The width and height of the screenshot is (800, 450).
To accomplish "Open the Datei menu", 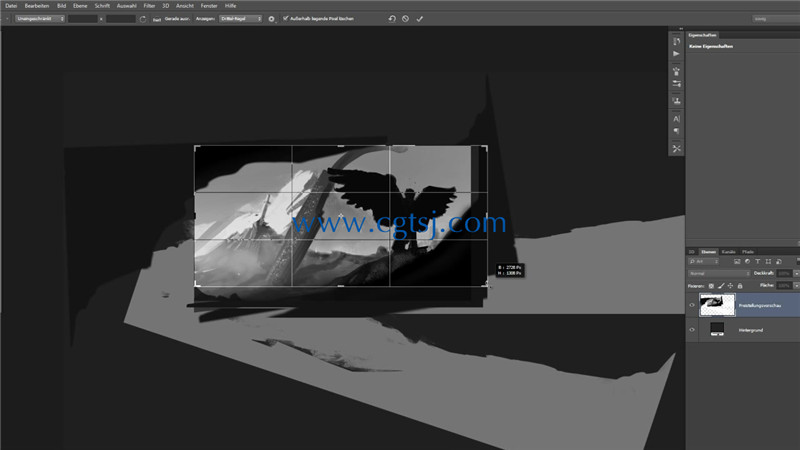I will point(11,6).
